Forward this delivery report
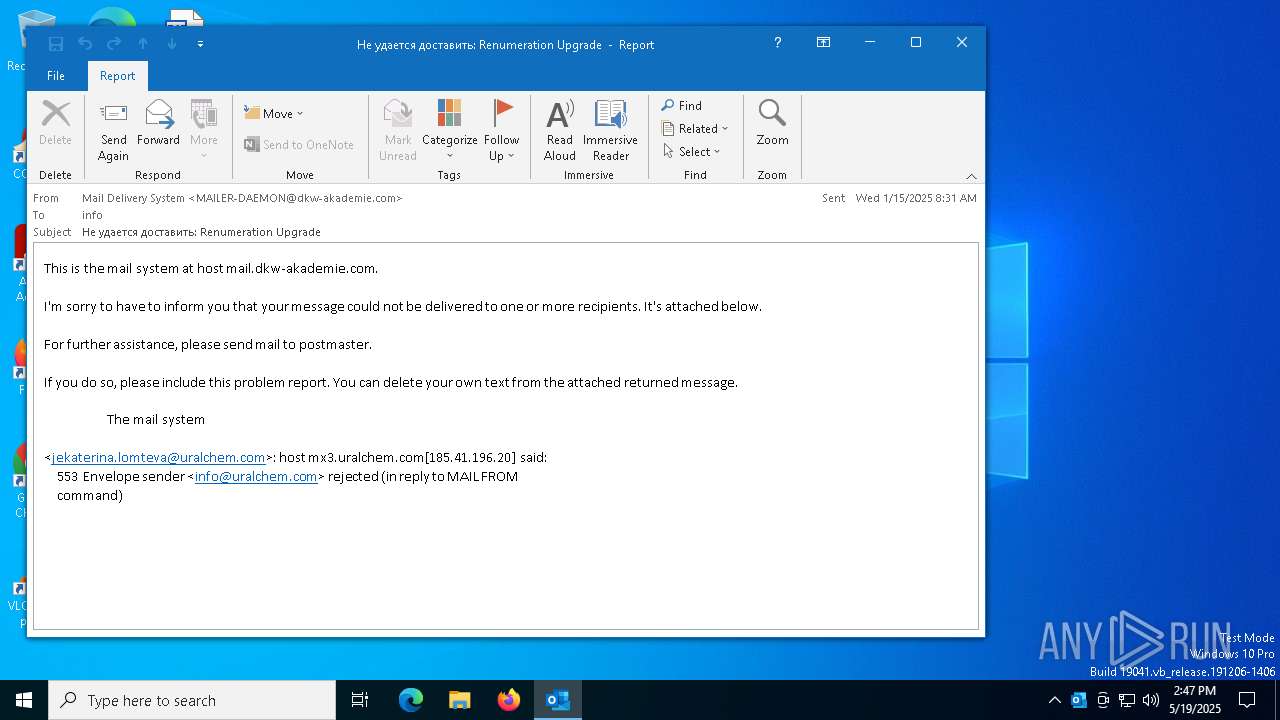The image size is (1280, 720). pos(158,124)
